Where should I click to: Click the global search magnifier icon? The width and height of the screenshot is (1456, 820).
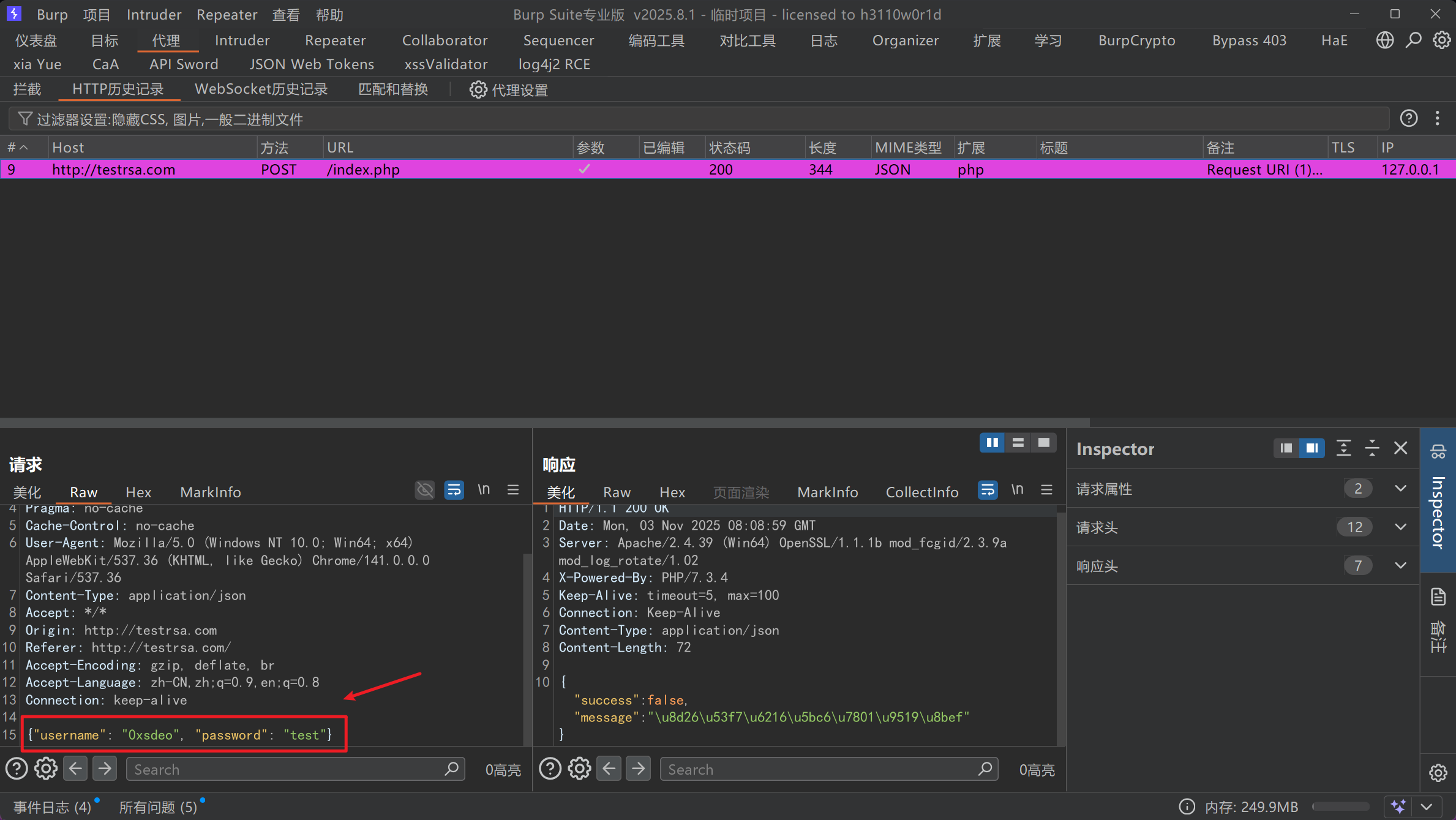(x=1413, y=40)
